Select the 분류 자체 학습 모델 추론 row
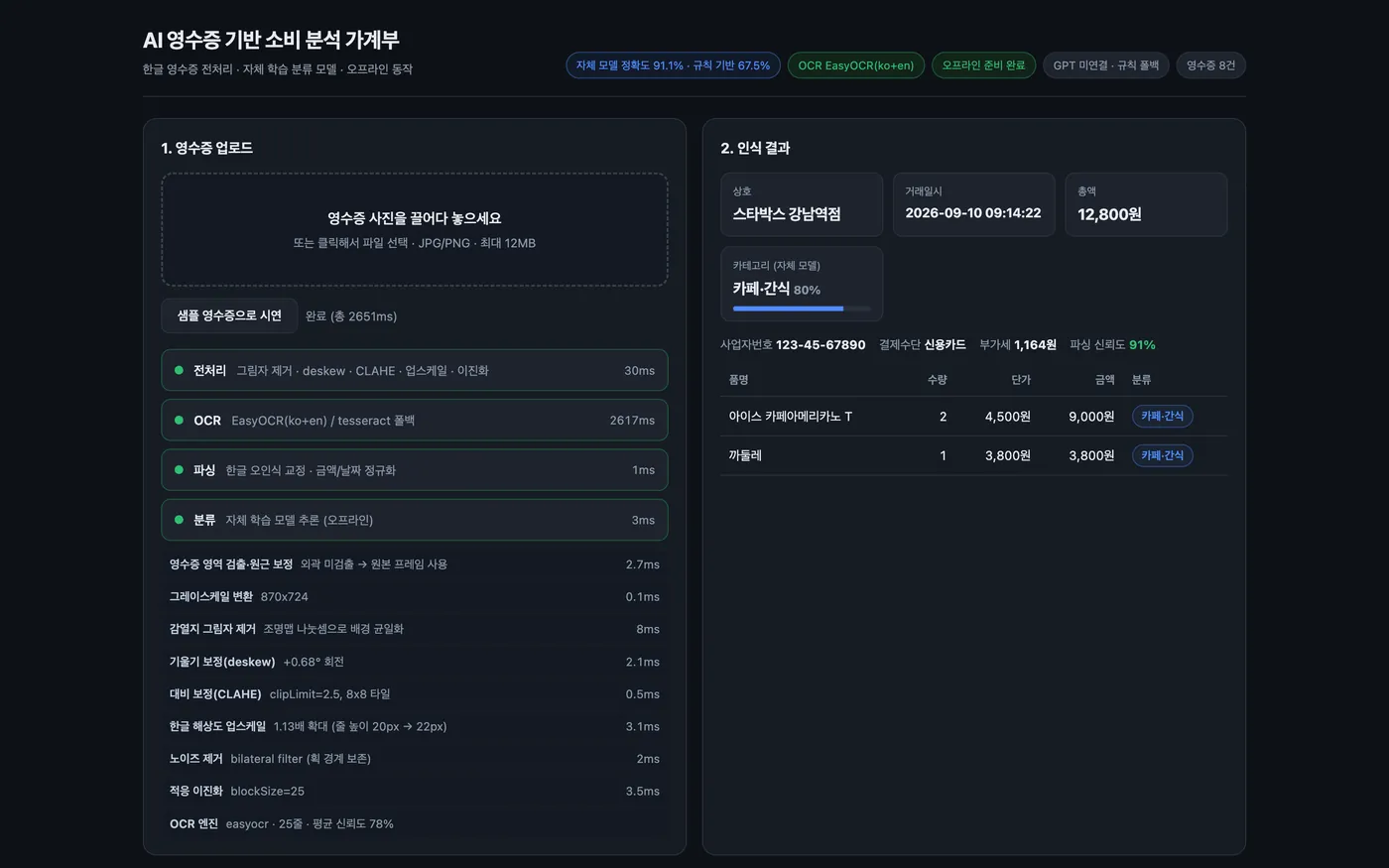Screen dimensions: 1389x868 415,520
